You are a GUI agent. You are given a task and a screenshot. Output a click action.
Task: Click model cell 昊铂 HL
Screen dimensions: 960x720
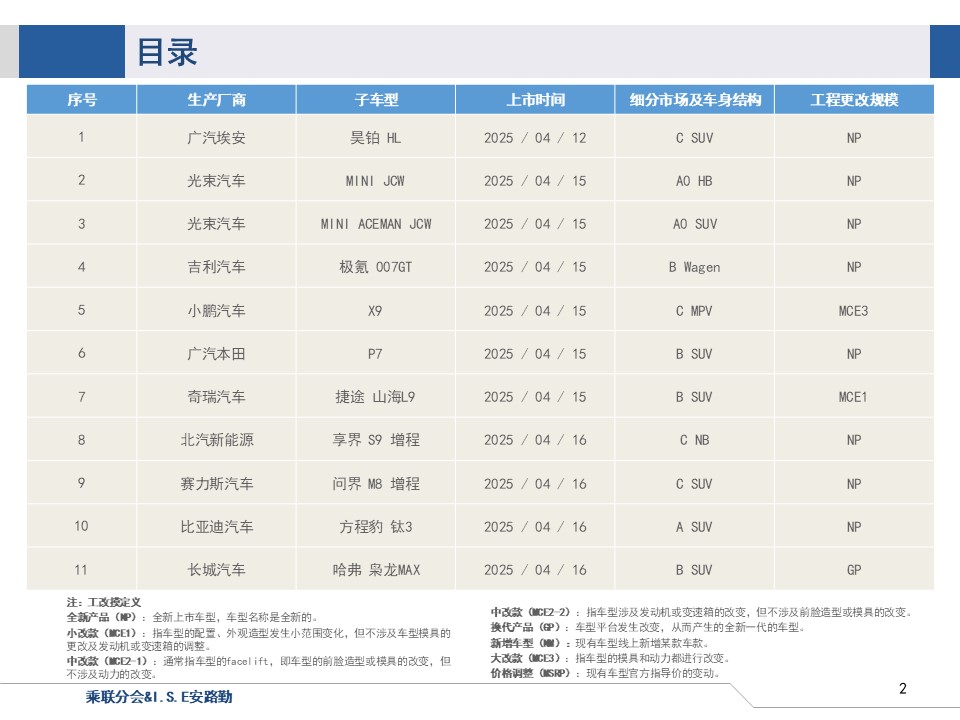tap(375, 138)
